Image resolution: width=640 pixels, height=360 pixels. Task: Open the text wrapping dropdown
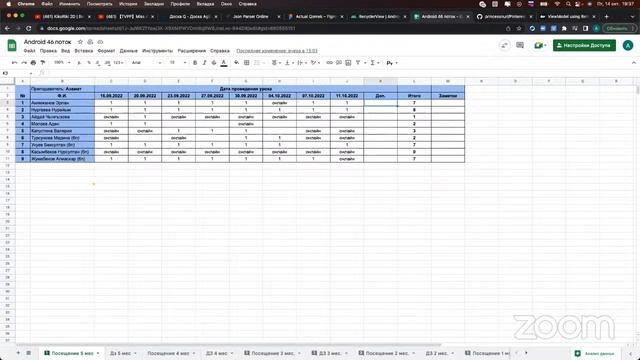pos(302,63)
